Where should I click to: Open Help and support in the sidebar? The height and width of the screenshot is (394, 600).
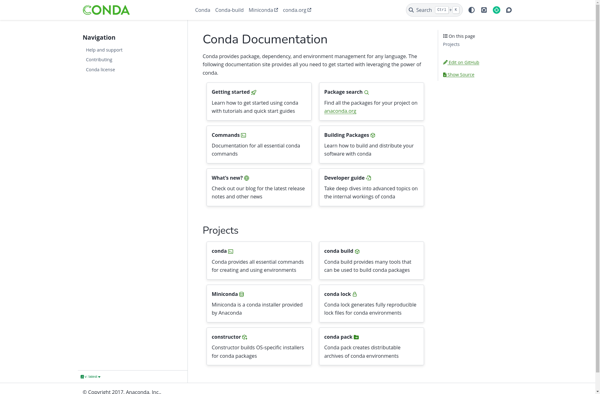pos(104,50)
